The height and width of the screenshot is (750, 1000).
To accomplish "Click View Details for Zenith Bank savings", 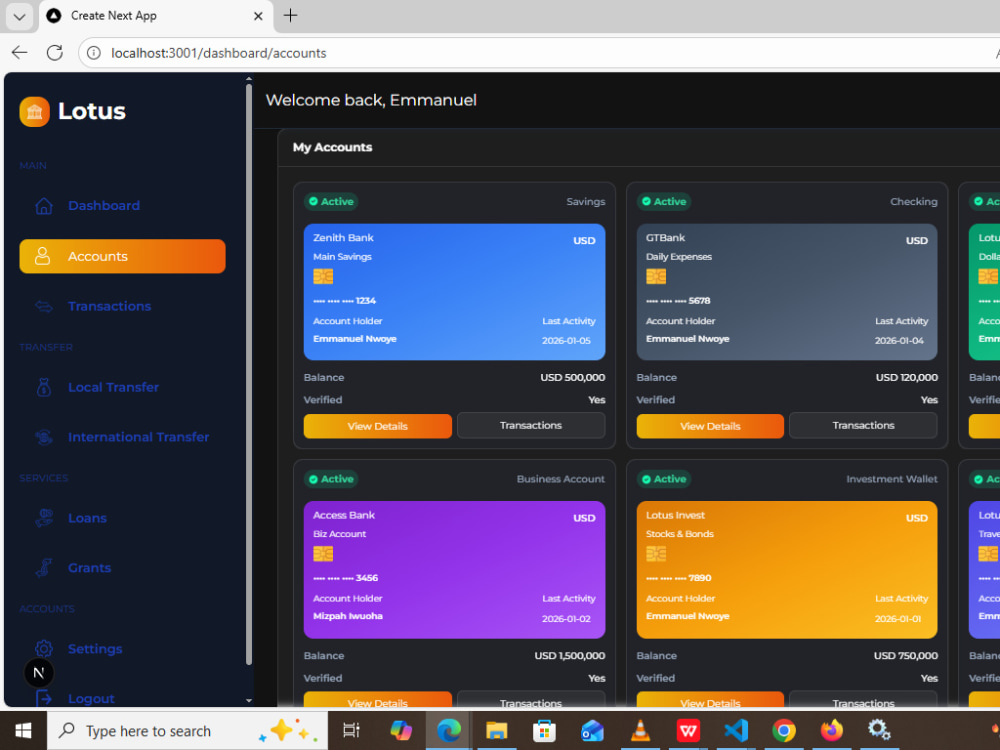I will pyautogui.click(x=378, y=426).
